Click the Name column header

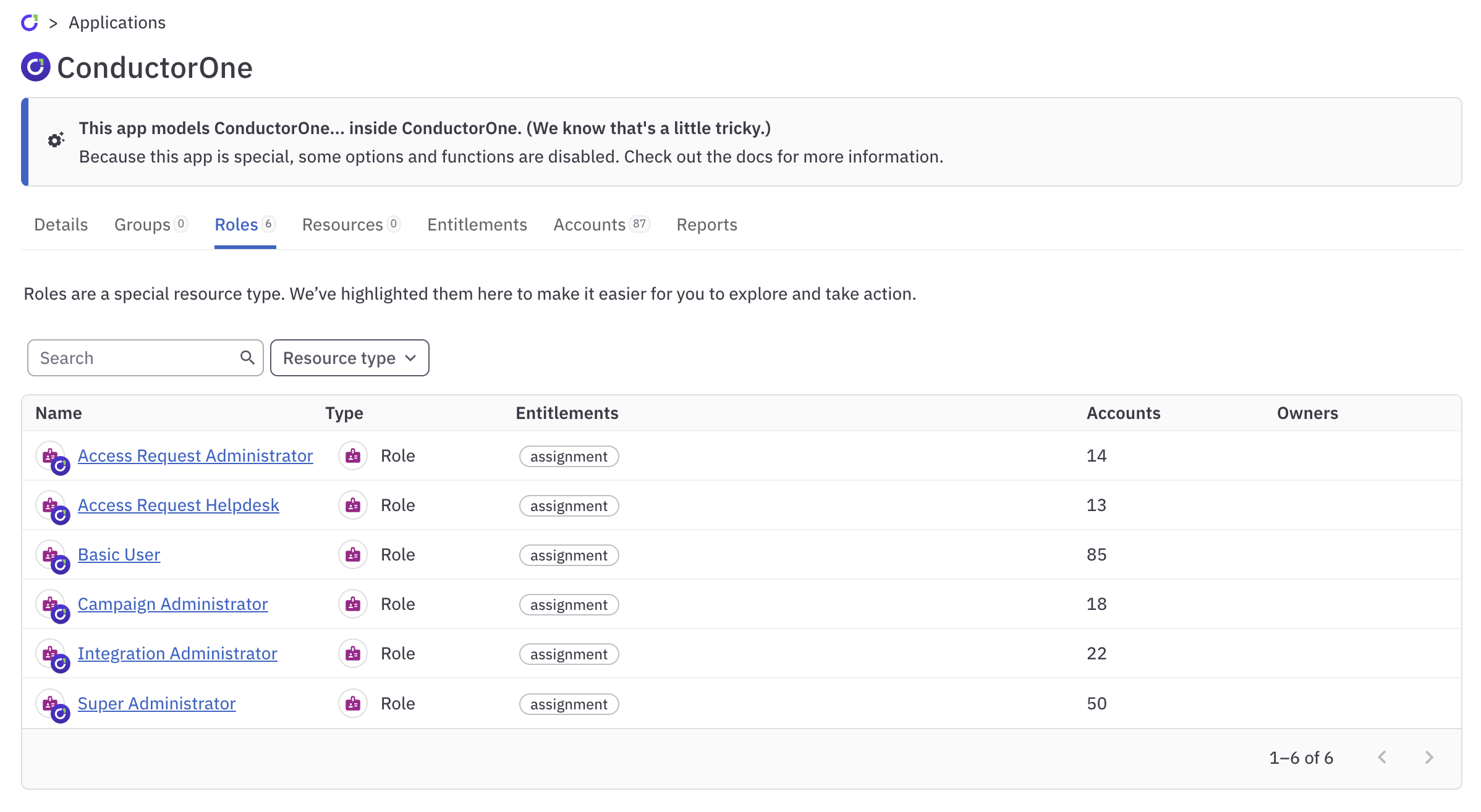pos(59,413)
